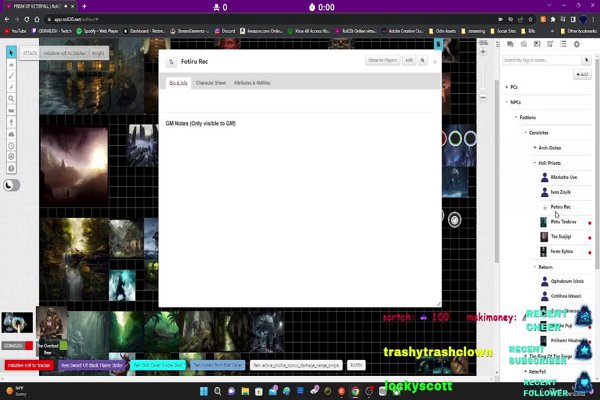
Task: Click the page toolbar icon at the canvas top right
Action: 438,44
